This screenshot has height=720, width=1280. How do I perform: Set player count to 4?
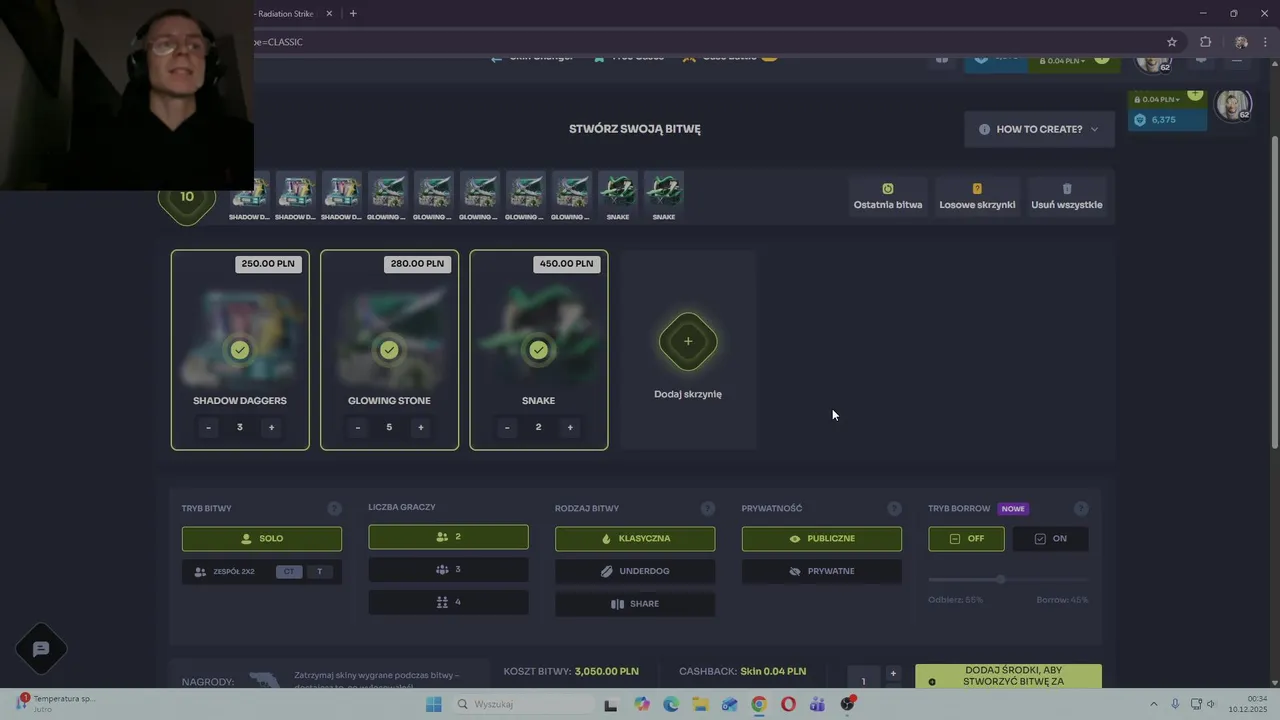coord(448,602)
